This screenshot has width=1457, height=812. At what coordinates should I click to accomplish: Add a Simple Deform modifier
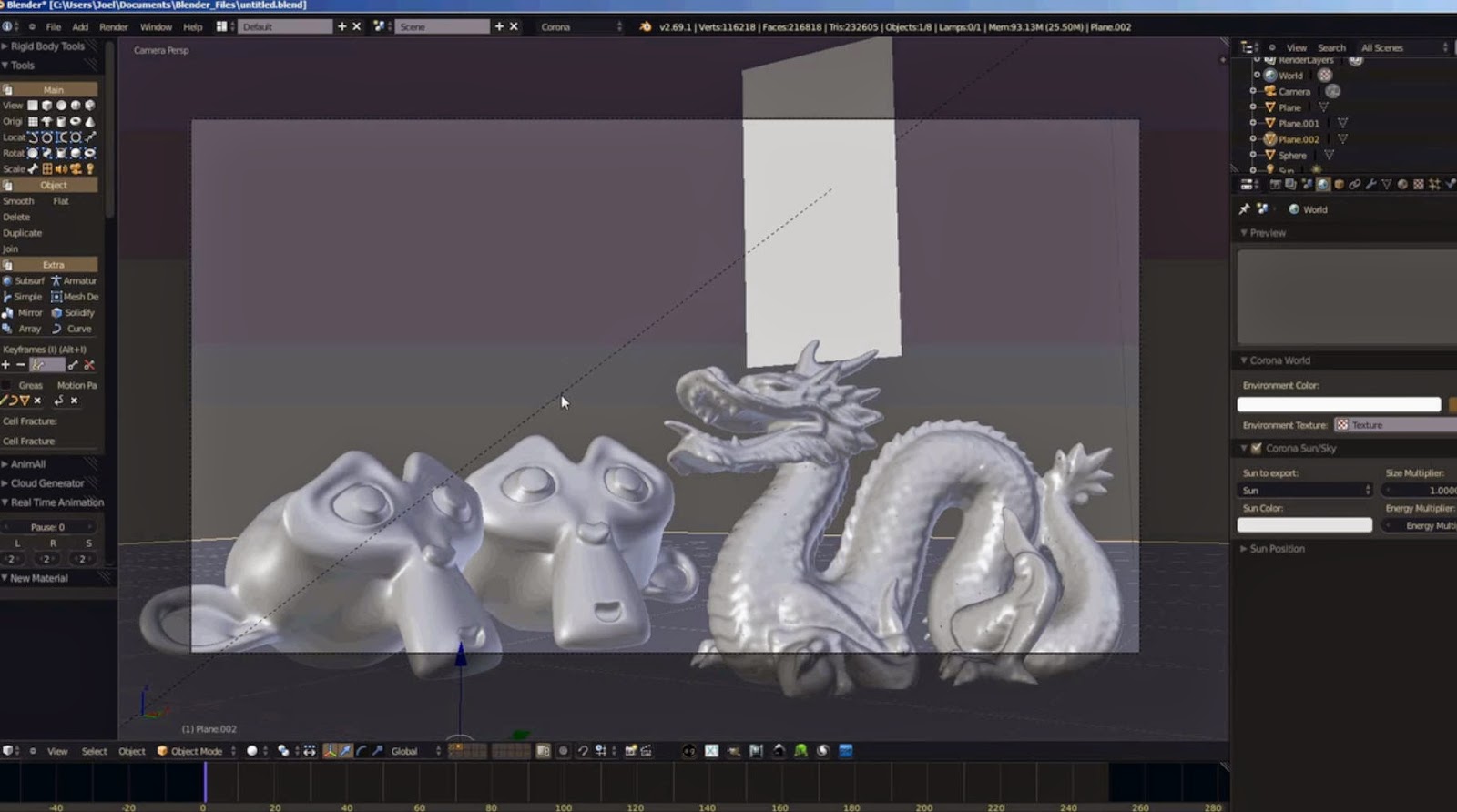(24, 297)
